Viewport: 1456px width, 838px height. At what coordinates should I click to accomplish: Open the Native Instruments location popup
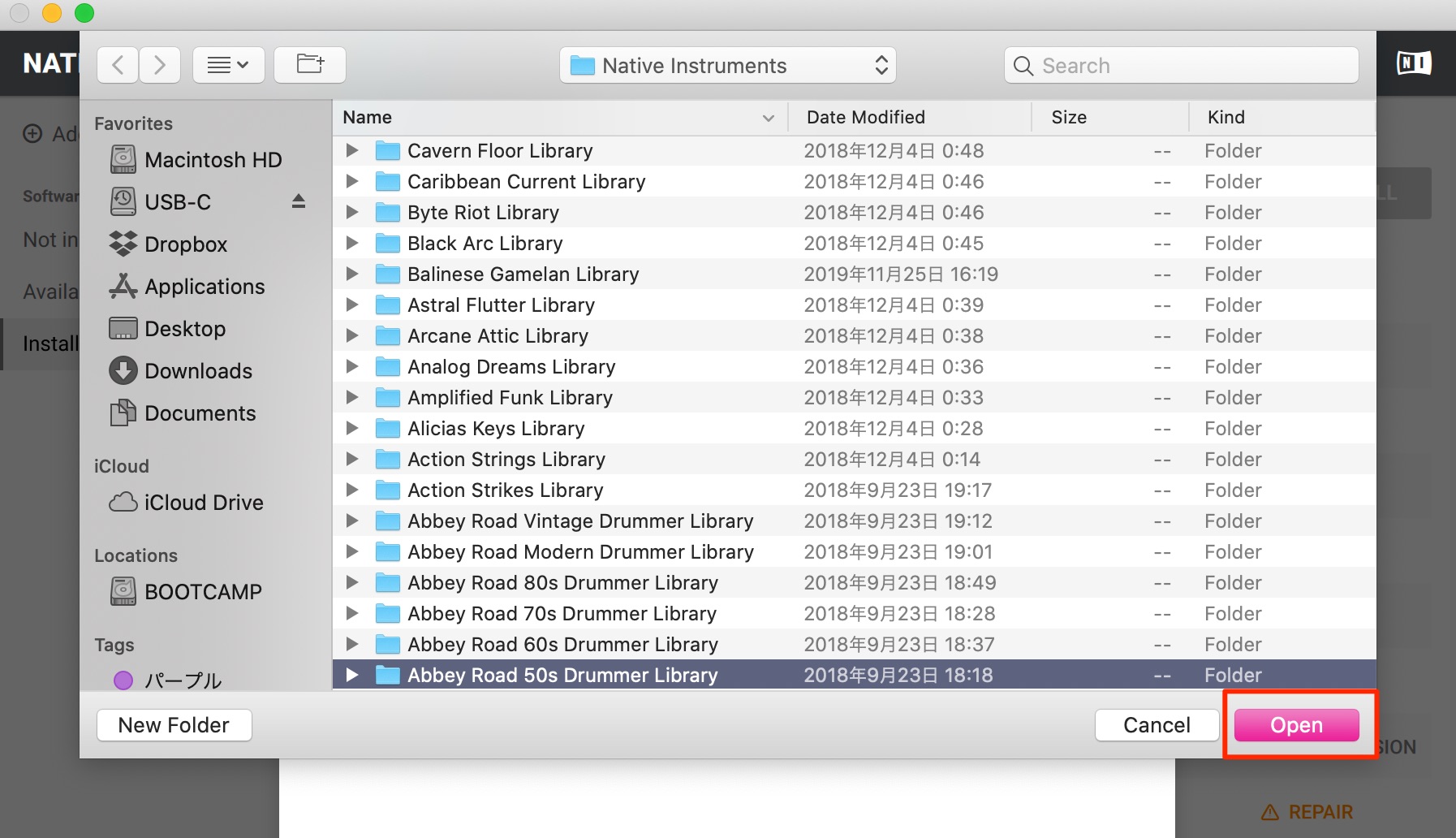(727, 65)
